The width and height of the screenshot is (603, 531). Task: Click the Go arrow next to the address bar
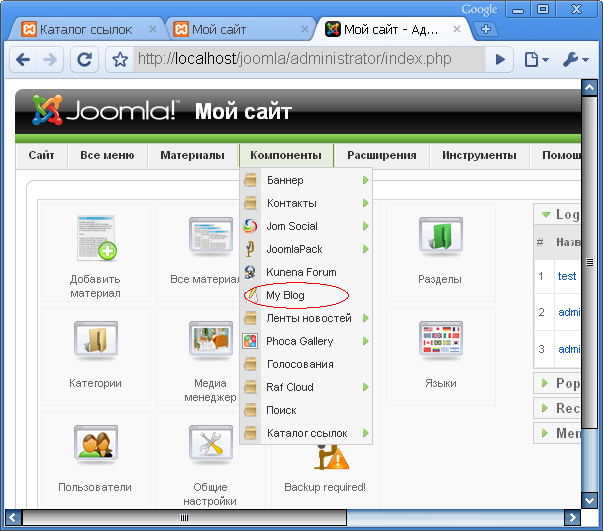(x=500, y=60)
